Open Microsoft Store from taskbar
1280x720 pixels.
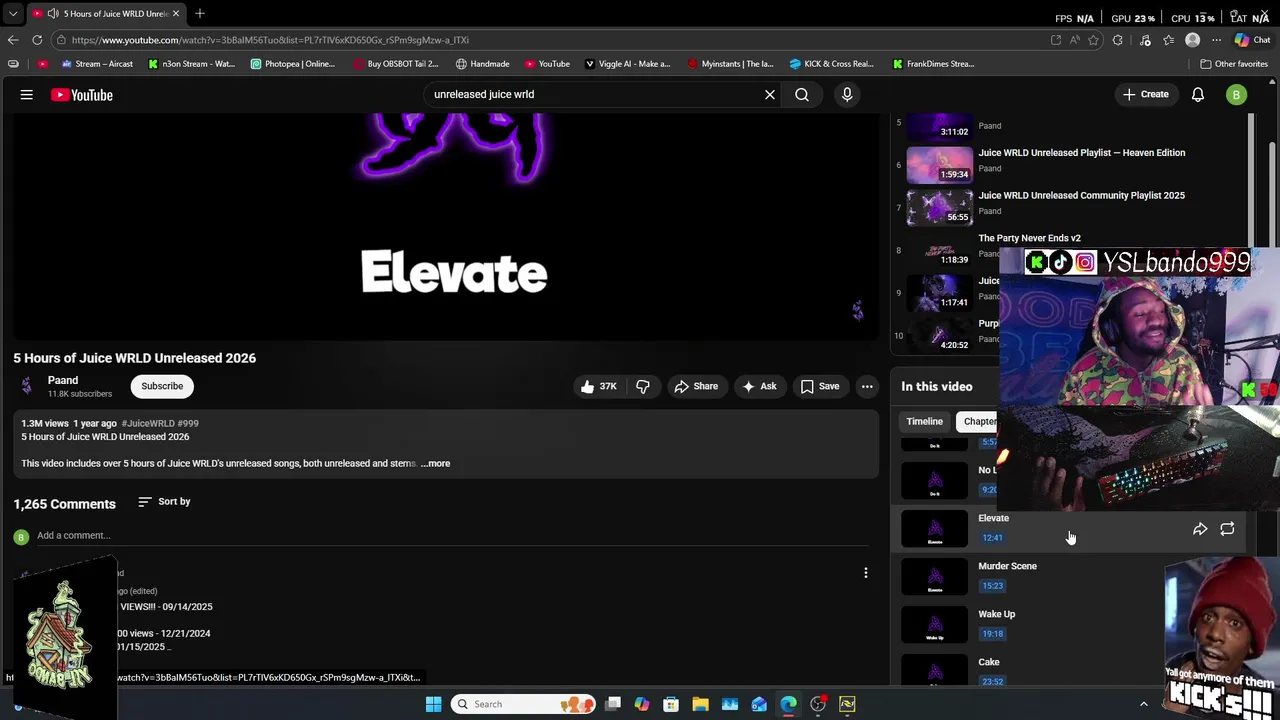(671, 704)
